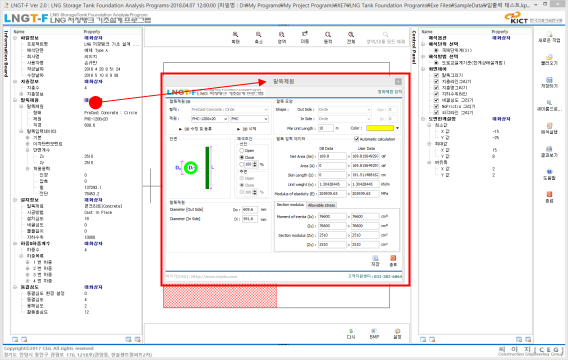Screen dimensions: 568x364
Task: Click the Pile Unit Length input field
Action: click(326, 128)
